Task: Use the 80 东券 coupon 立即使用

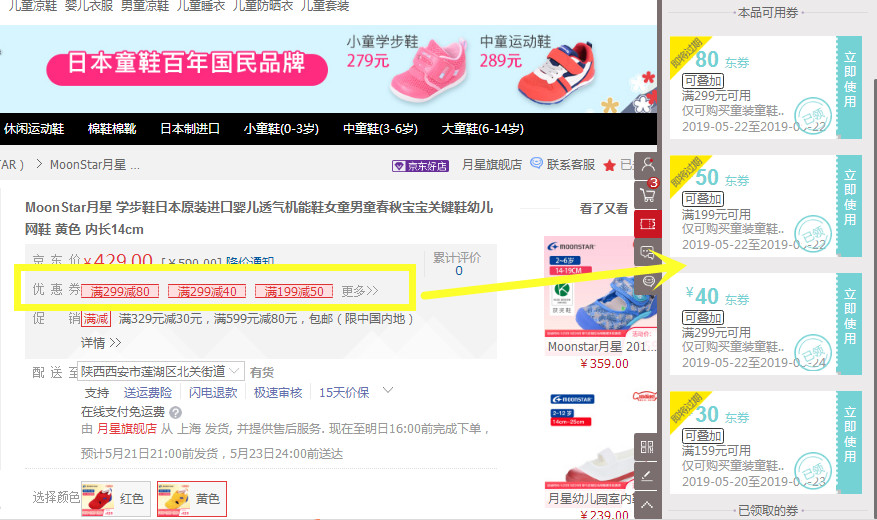Action: tap(850, 87)
